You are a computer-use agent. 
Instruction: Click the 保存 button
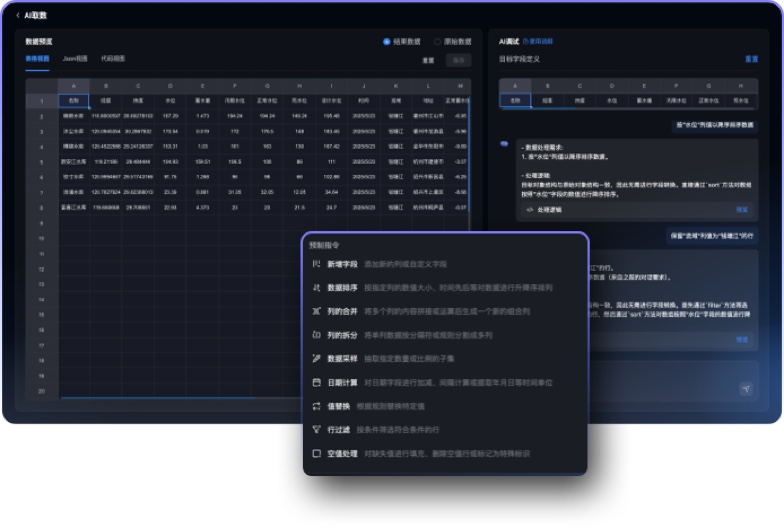(458, 60)
